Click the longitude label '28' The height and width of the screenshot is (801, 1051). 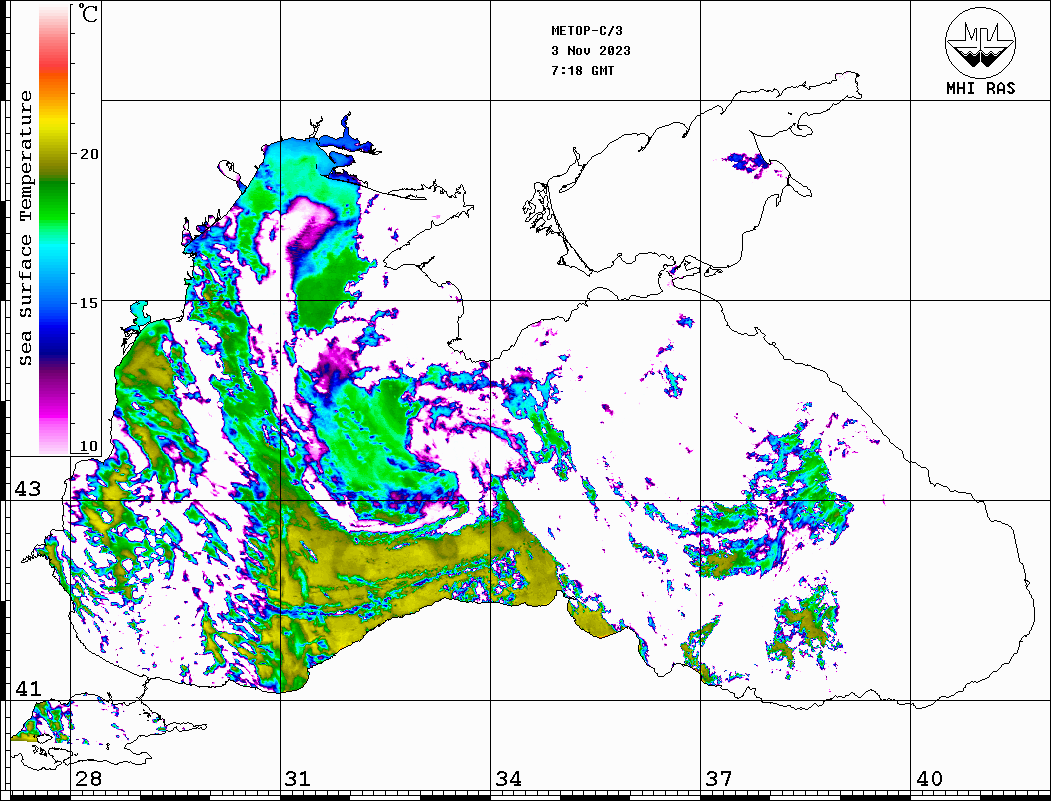pos(88,779)
